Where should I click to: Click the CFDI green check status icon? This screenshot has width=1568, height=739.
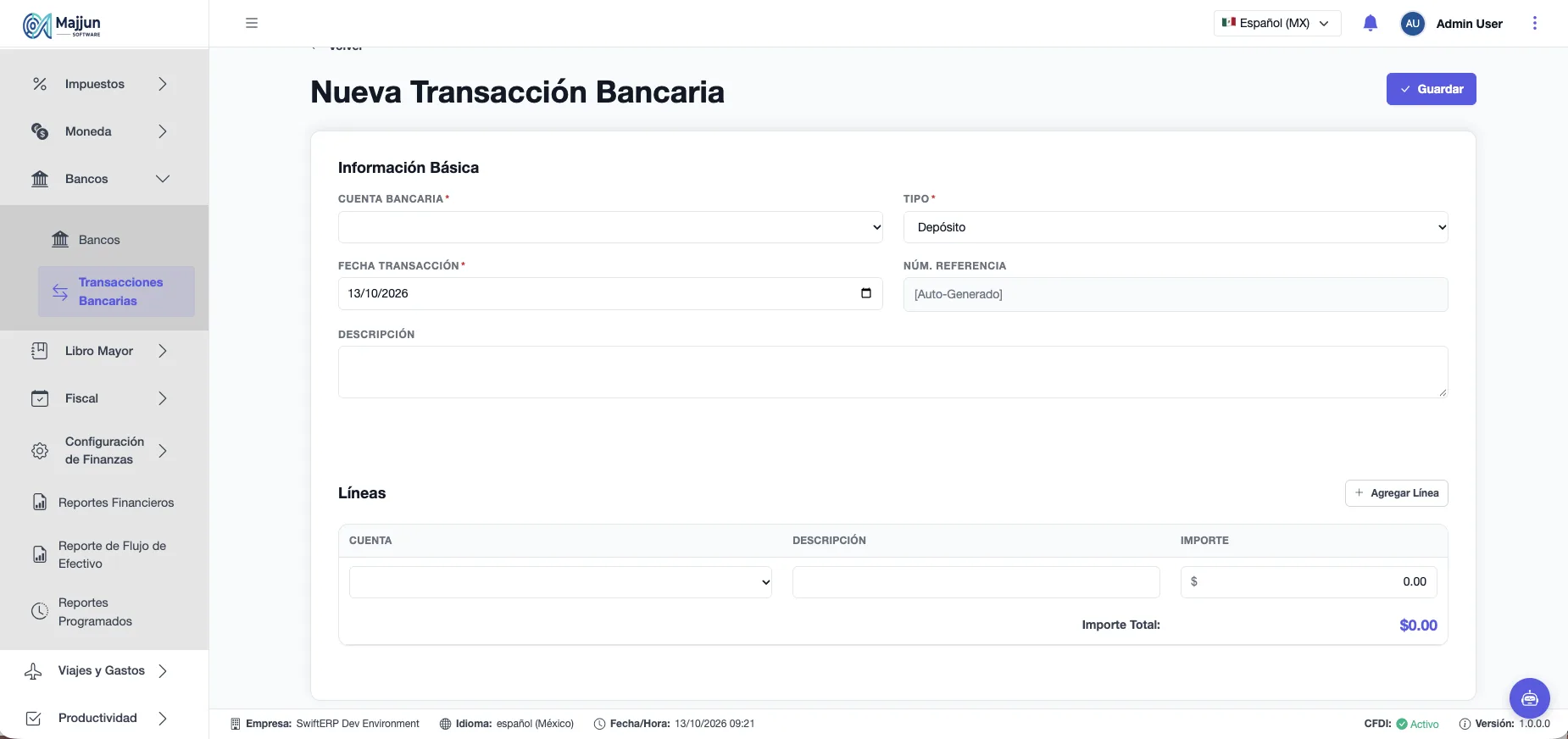1402,724
